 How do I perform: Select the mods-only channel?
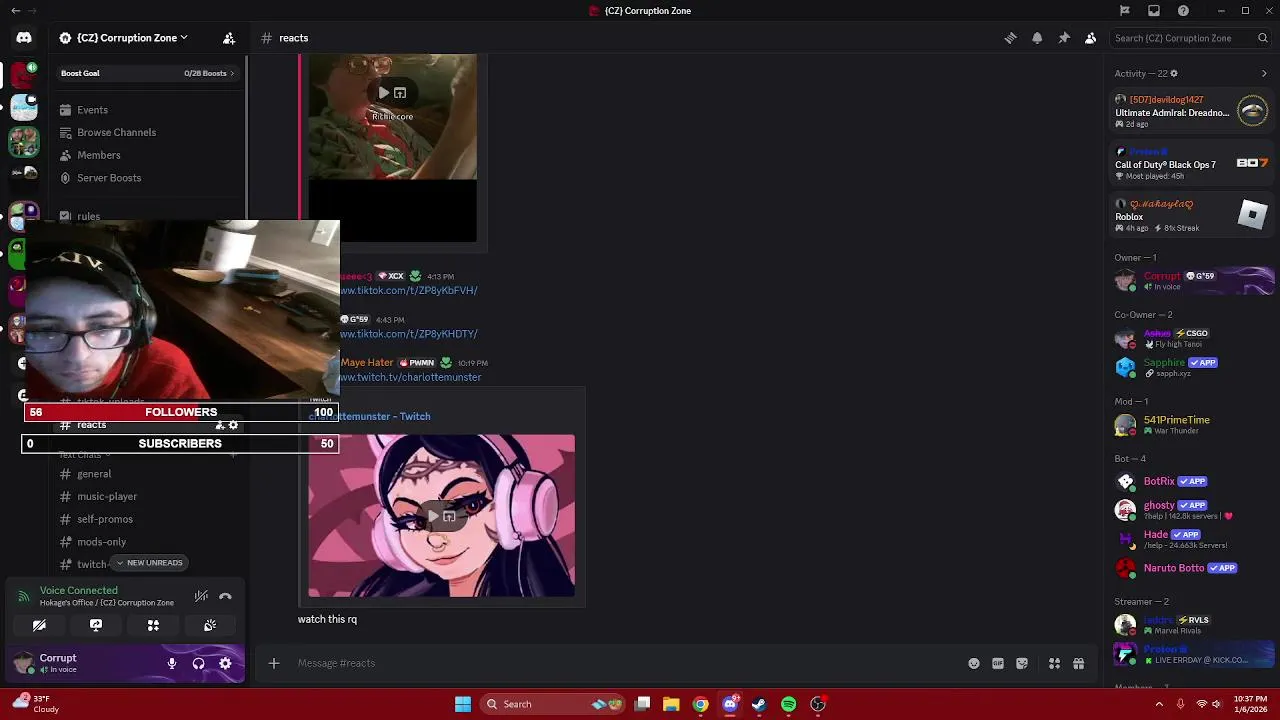101,542
